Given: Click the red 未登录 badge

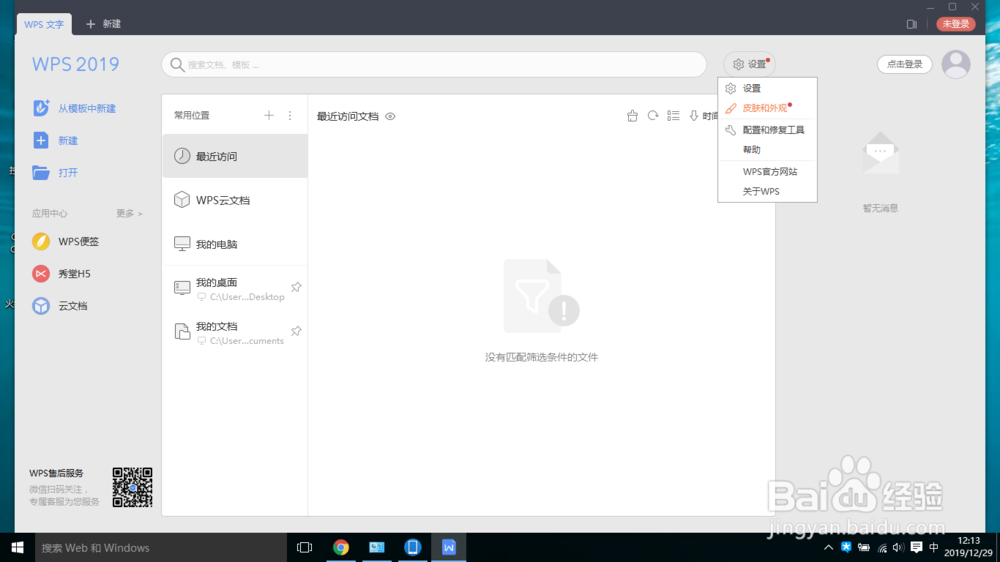Looking at the screenshot, I should (x=955, y=24).
